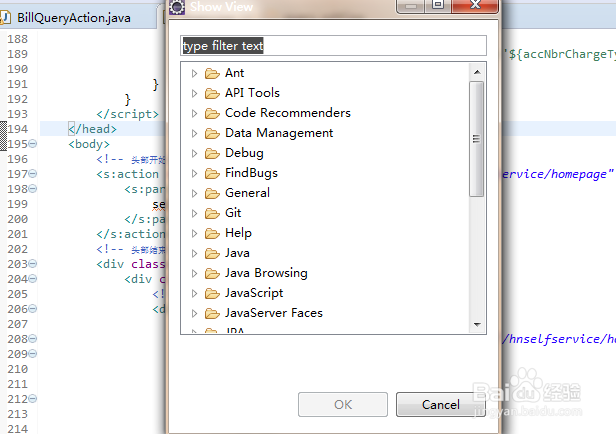Select the FindBugs tree item
The image size is (616, 434).
pyautogui.click(x=251, y=173)
